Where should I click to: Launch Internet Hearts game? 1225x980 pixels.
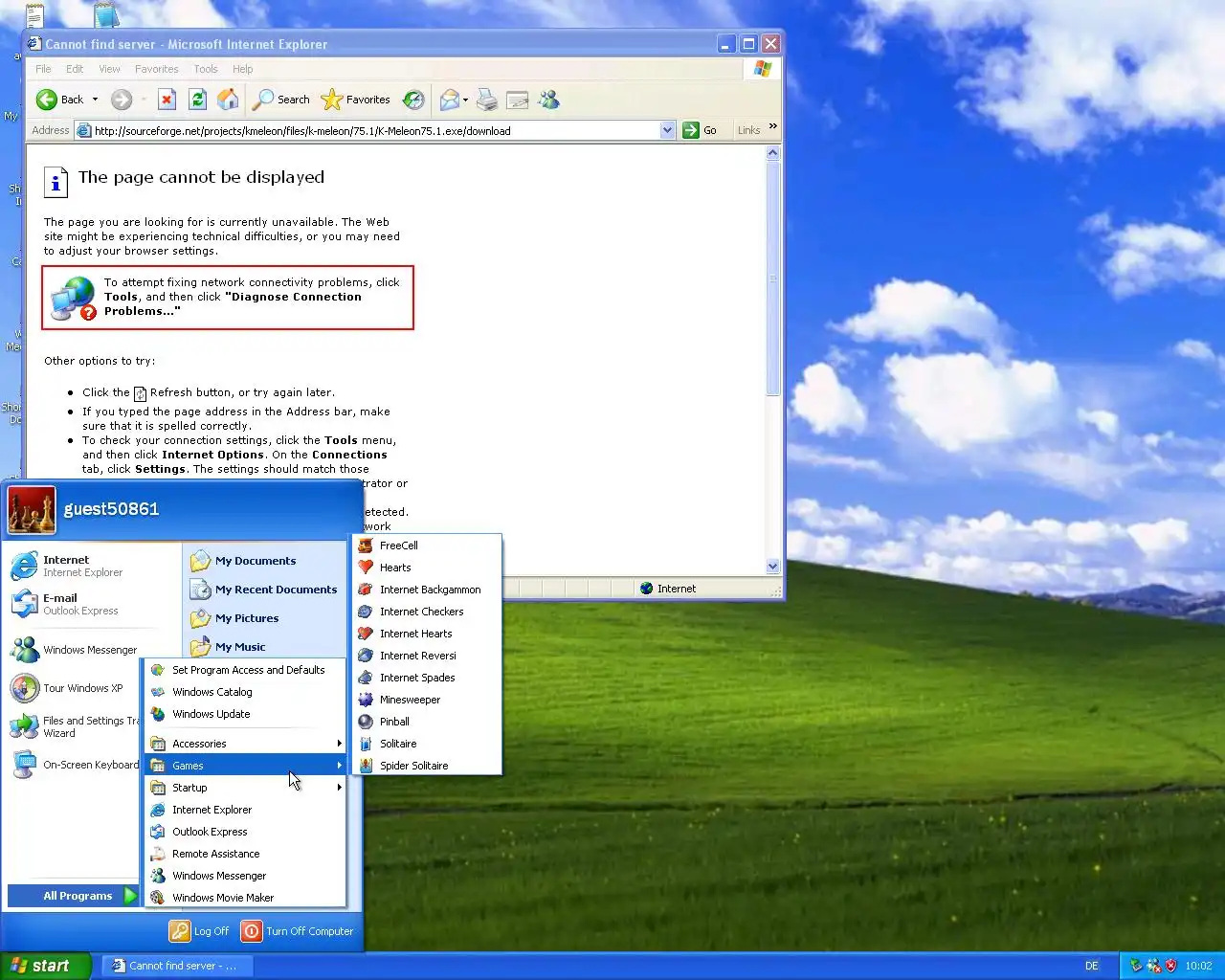click(x=428, y=634)
